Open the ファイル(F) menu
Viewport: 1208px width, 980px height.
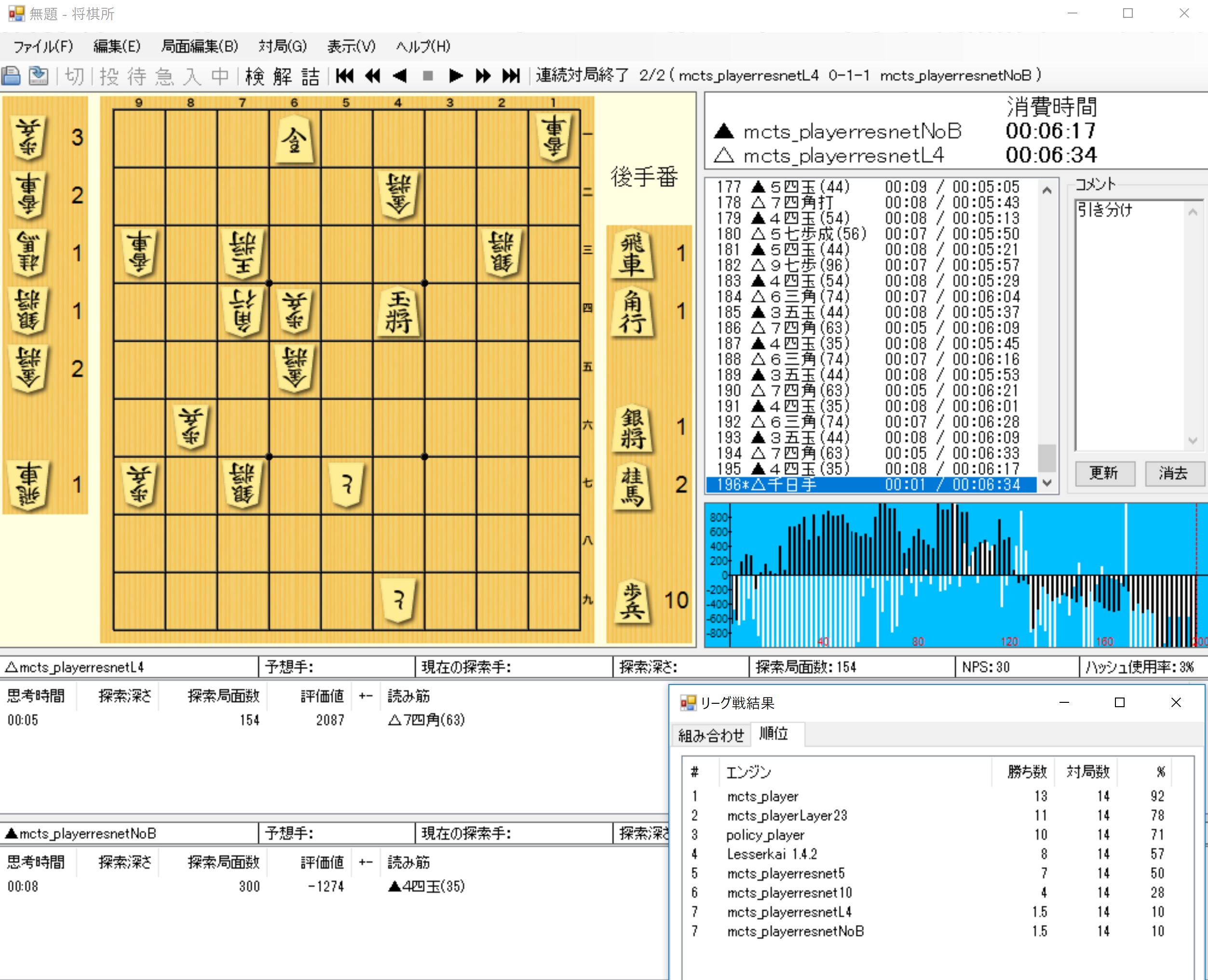(44, 47)
